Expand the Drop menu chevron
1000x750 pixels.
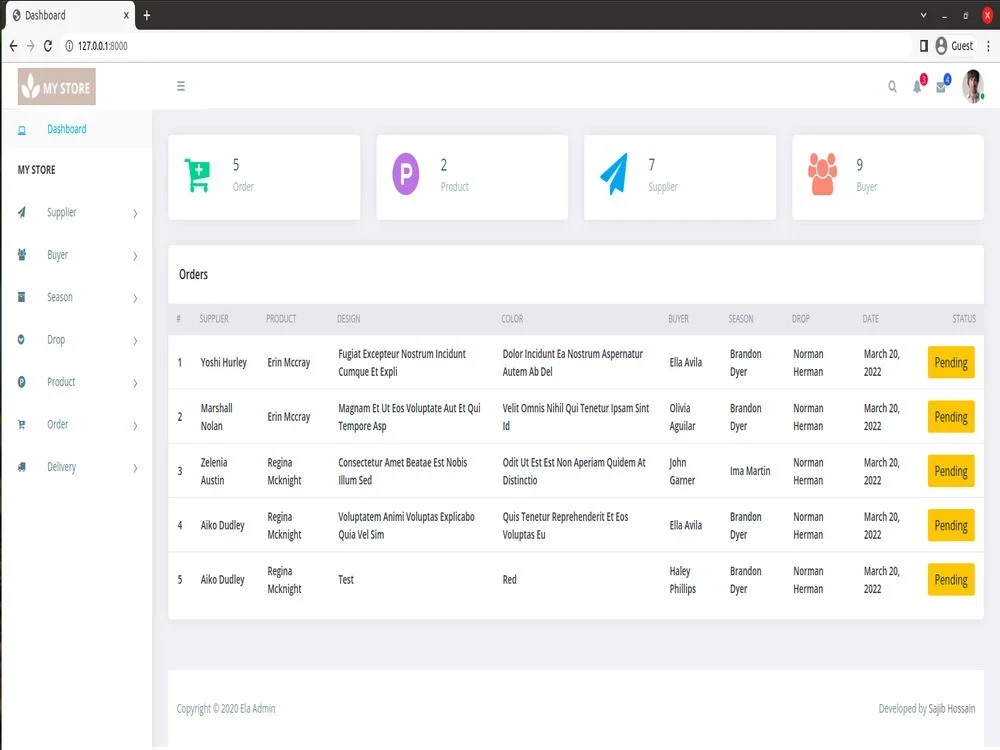[135, 341]
